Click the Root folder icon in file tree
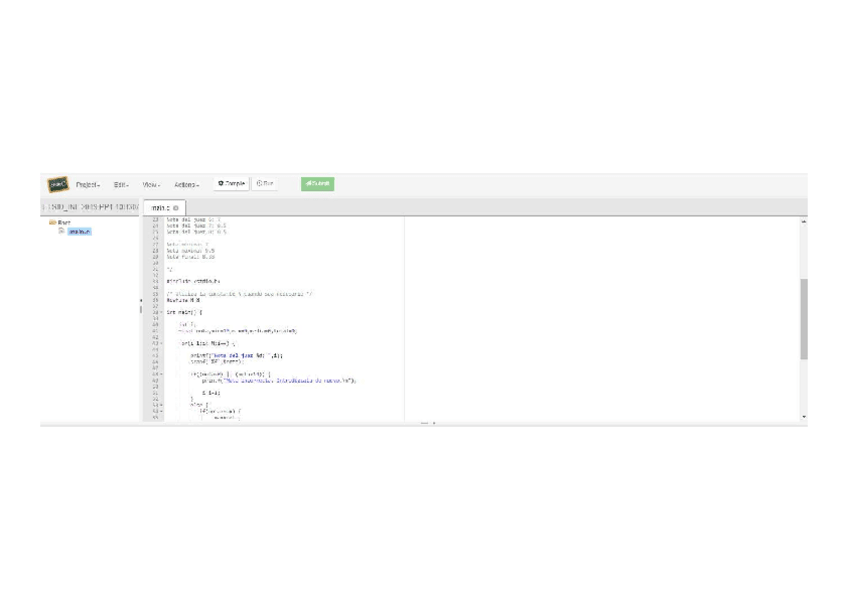 pos(52,222)
